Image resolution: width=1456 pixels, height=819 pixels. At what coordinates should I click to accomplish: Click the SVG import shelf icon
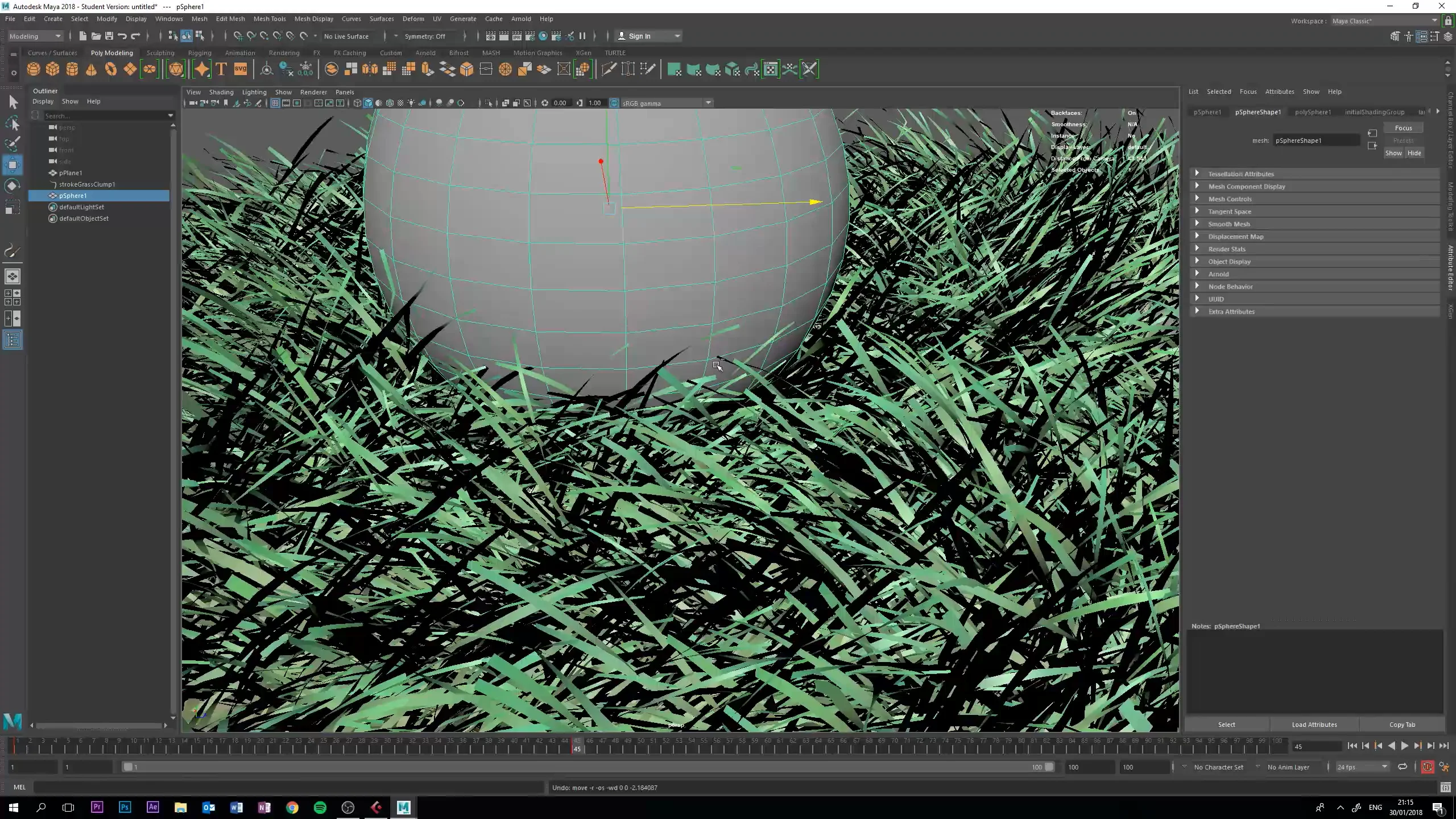(x=241, y=69)
